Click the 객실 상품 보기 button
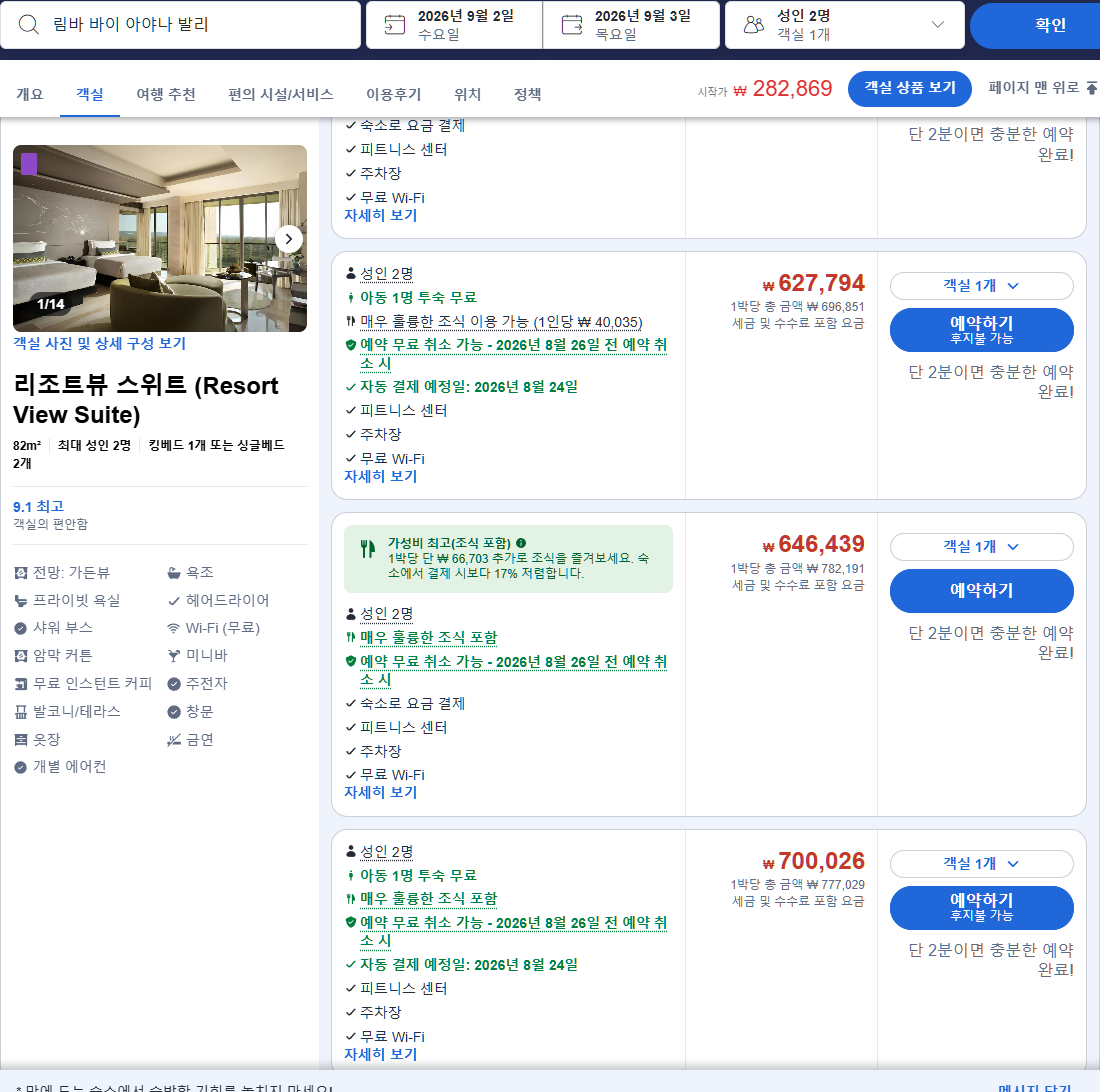 coord(910,88)
